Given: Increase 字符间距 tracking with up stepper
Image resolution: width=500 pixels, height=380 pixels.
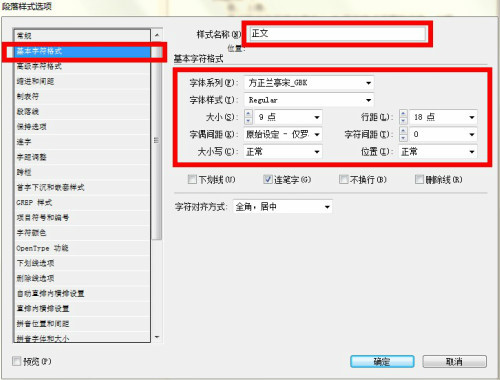Looking at the screenshot, I should (403, 131).
